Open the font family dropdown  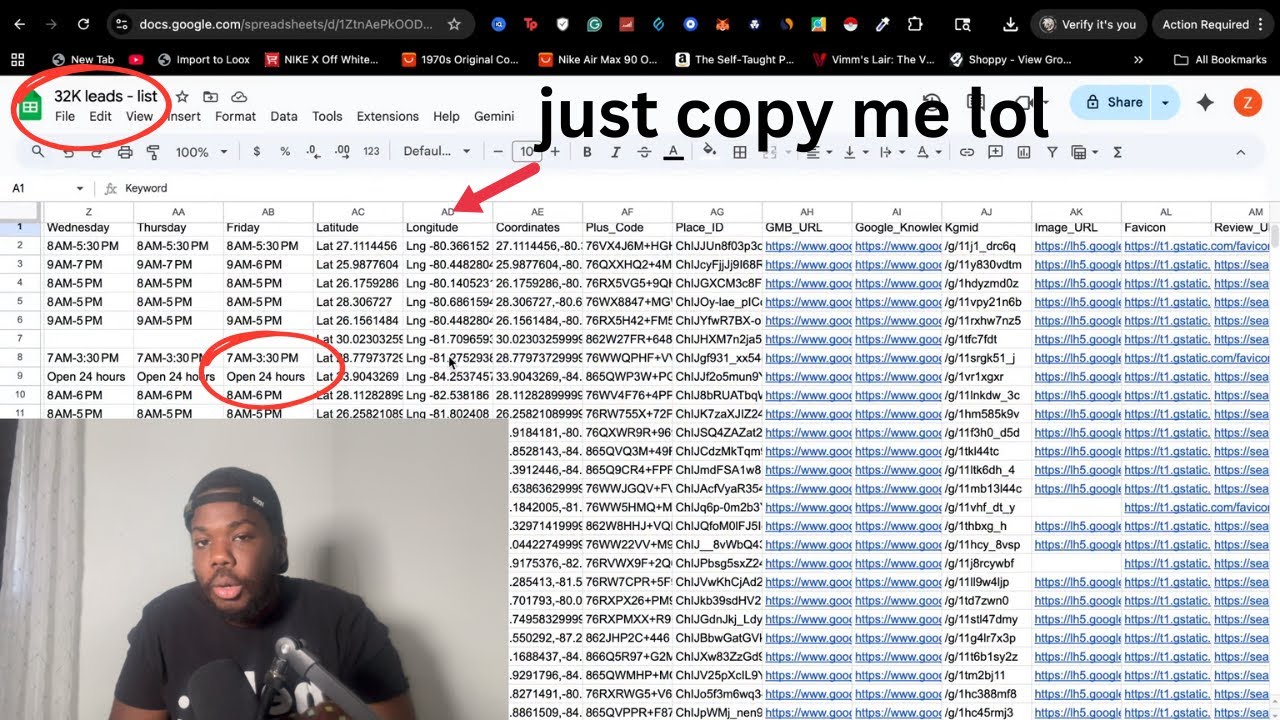coord(436,152)
